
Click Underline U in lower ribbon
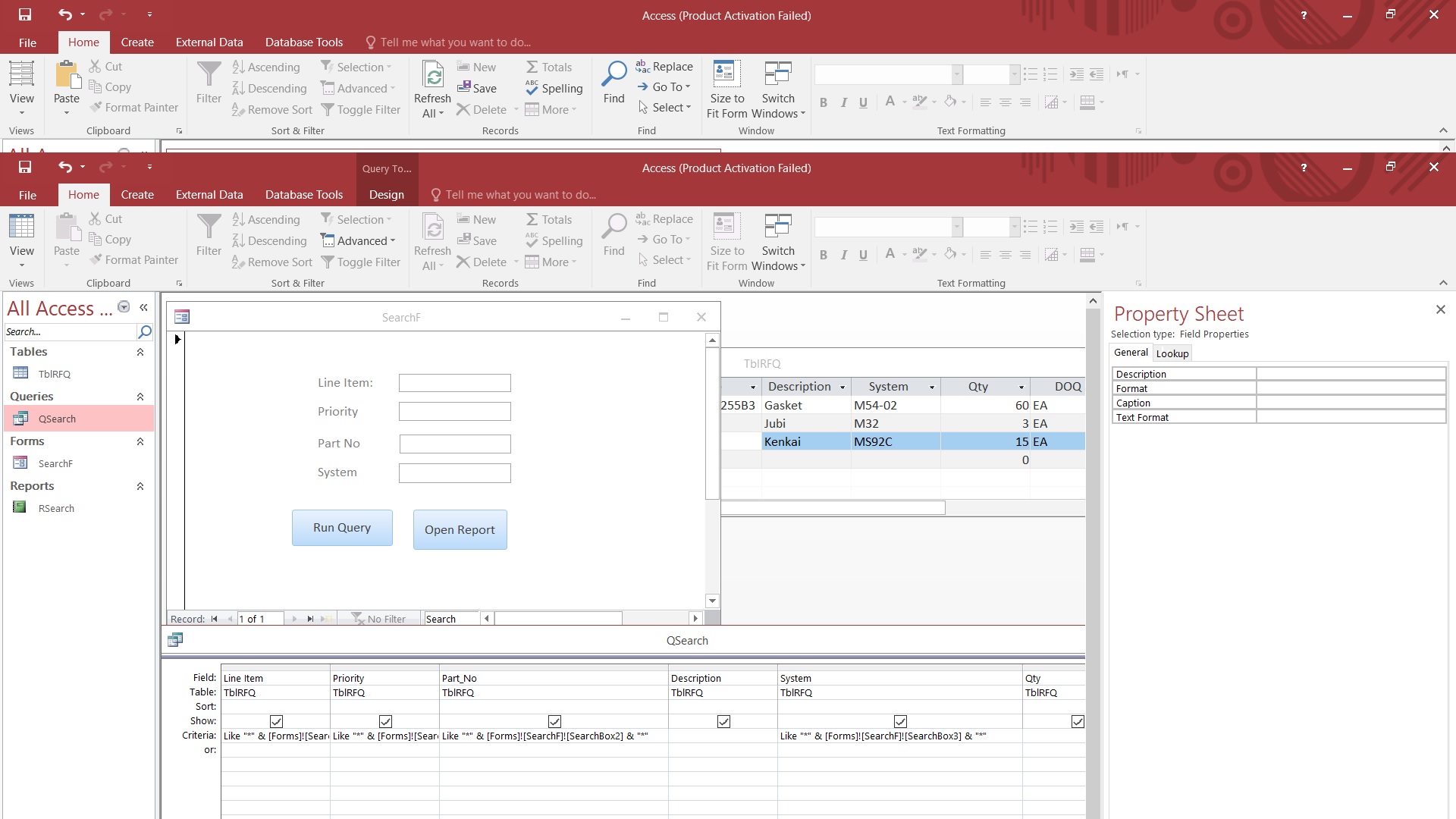click(x=863, y=255)
